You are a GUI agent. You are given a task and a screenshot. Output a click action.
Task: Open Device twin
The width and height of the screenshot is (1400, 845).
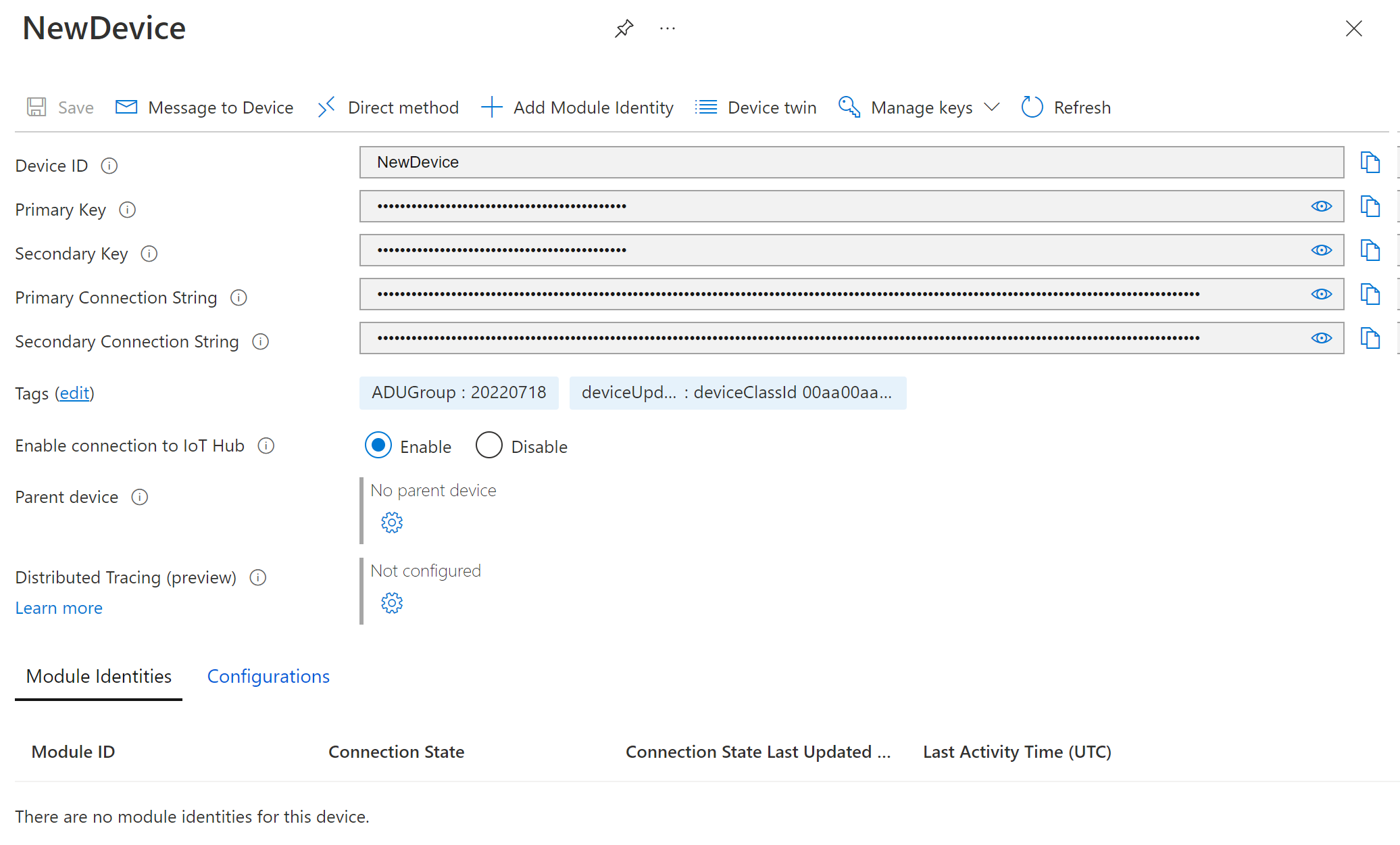(755, 107)
